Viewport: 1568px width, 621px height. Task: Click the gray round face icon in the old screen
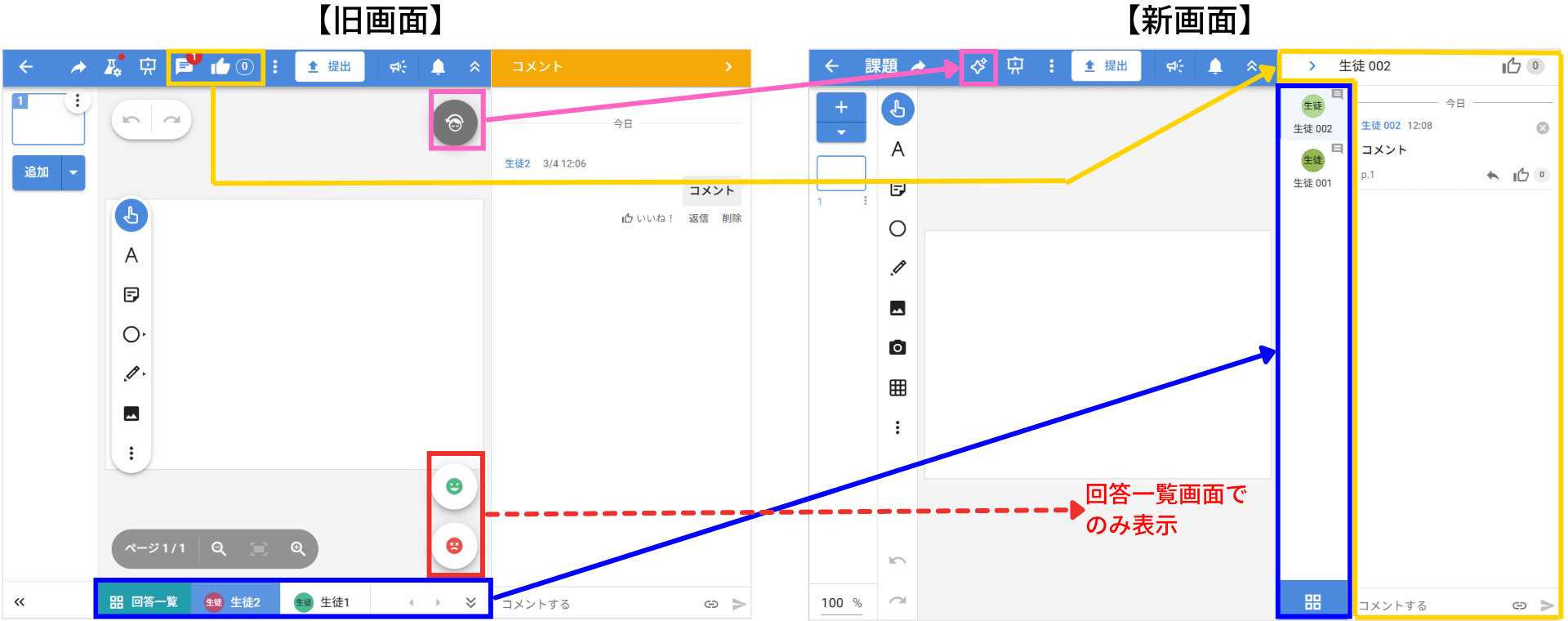(456, 123)
